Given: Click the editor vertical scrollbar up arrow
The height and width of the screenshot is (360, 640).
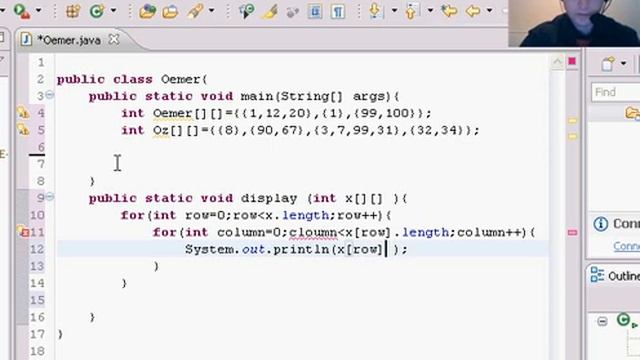Looking at the screenshot, I should (x=558, y=62).
